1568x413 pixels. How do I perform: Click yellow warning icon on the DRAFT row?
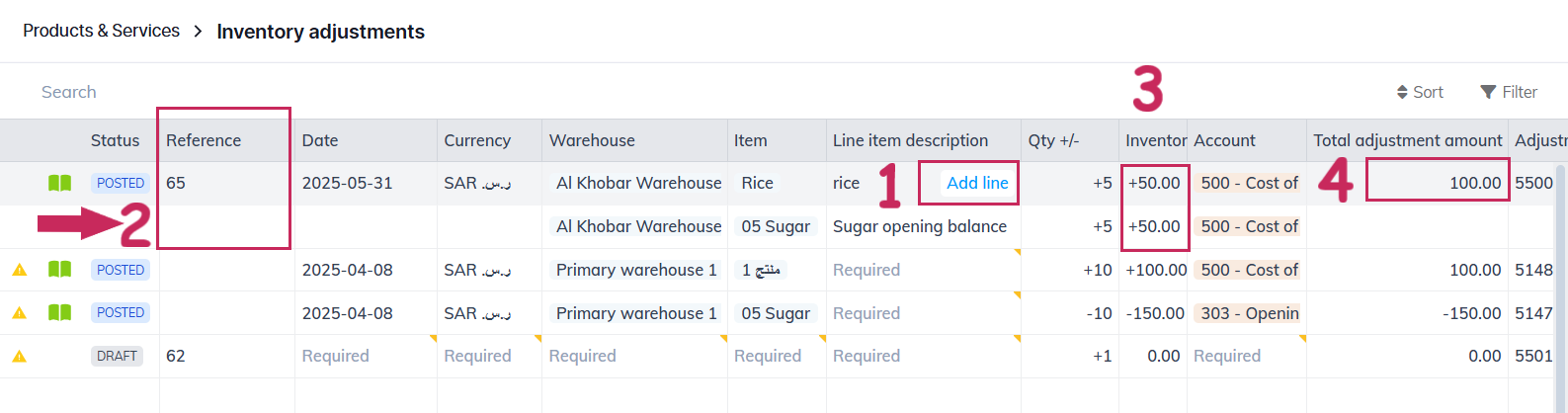[19, 356]
